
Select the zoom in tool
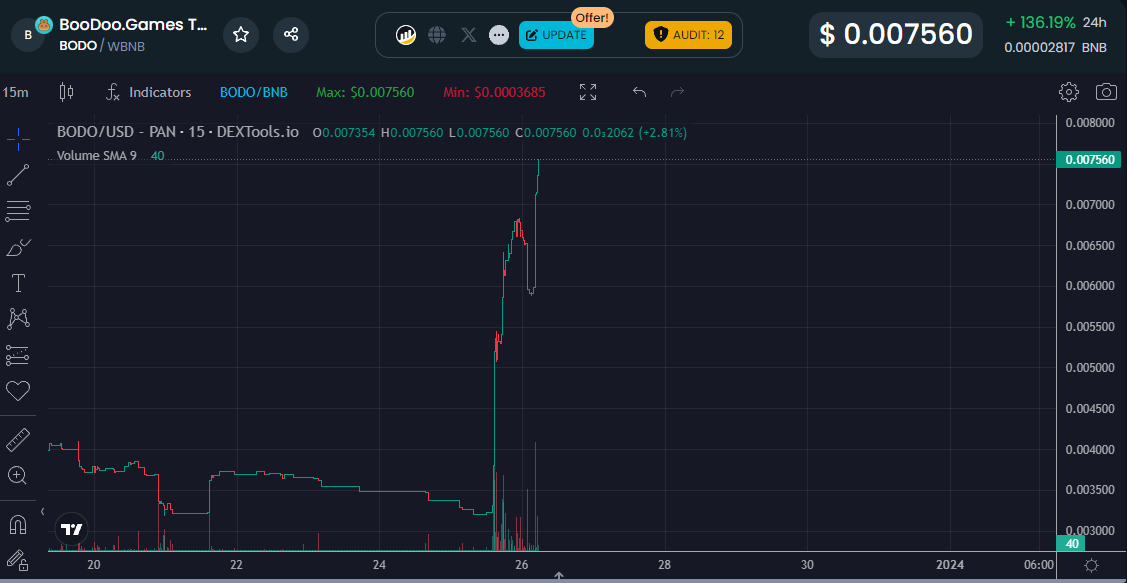(x=18, y=475)
